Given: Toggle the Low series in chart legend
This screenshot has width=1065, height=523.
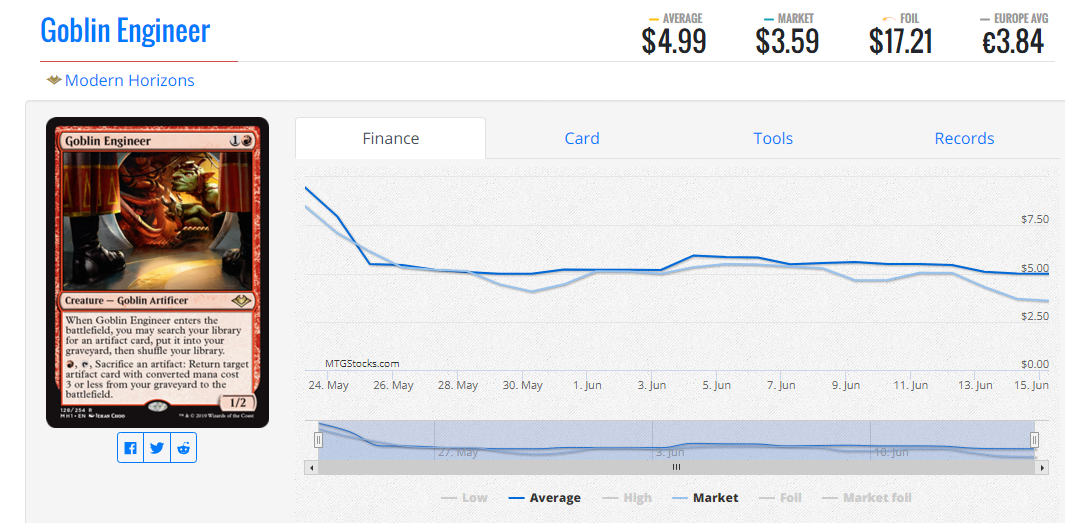Looking at the screenshot, I should [465, 498].
